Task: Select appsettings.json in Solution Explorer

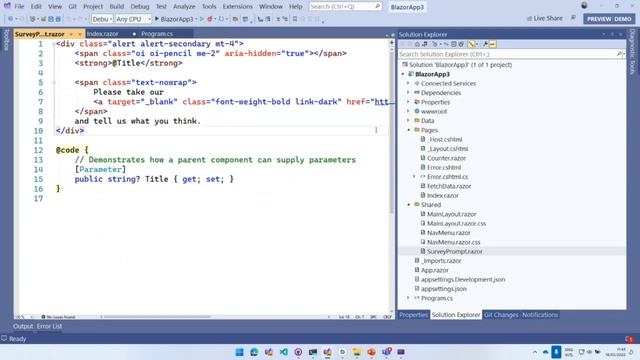Action: [443, 289]
